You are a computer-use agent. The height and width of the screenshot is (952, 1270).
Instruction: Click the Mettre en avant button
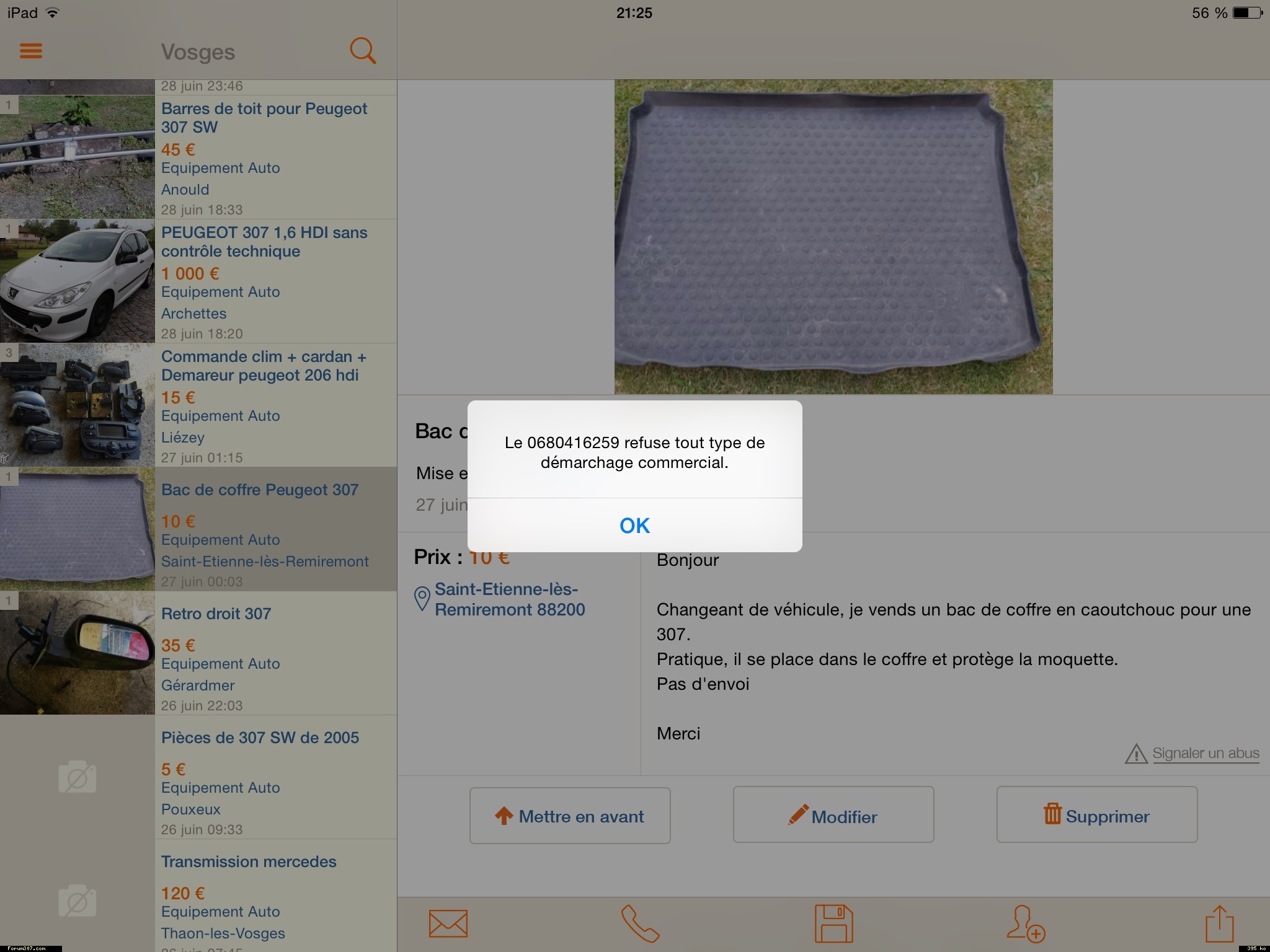pyautogui.click(x=570, y=816)
